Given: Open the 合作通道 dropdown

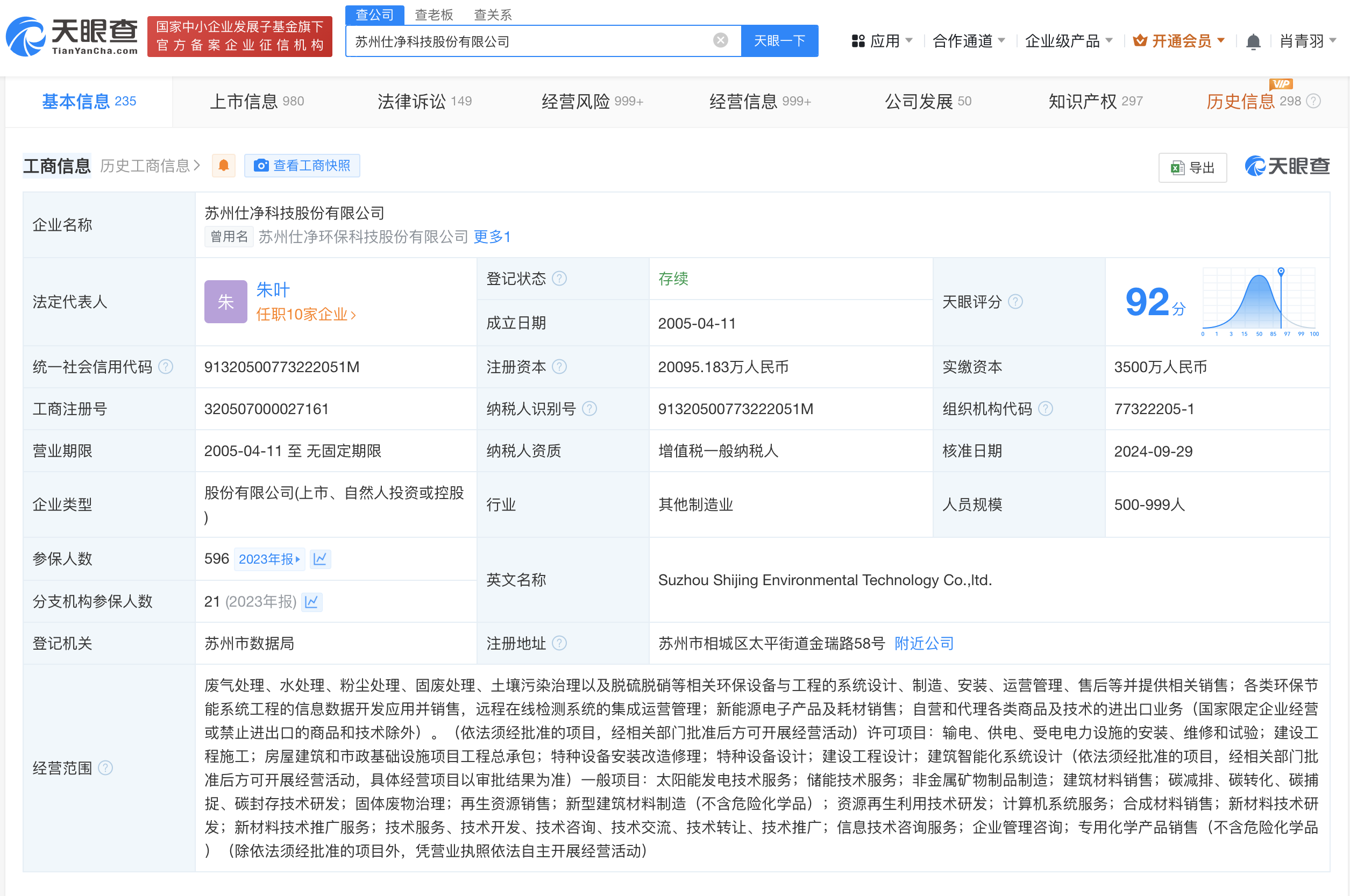Looking at the screenshot, I should (x=969, y=41).
